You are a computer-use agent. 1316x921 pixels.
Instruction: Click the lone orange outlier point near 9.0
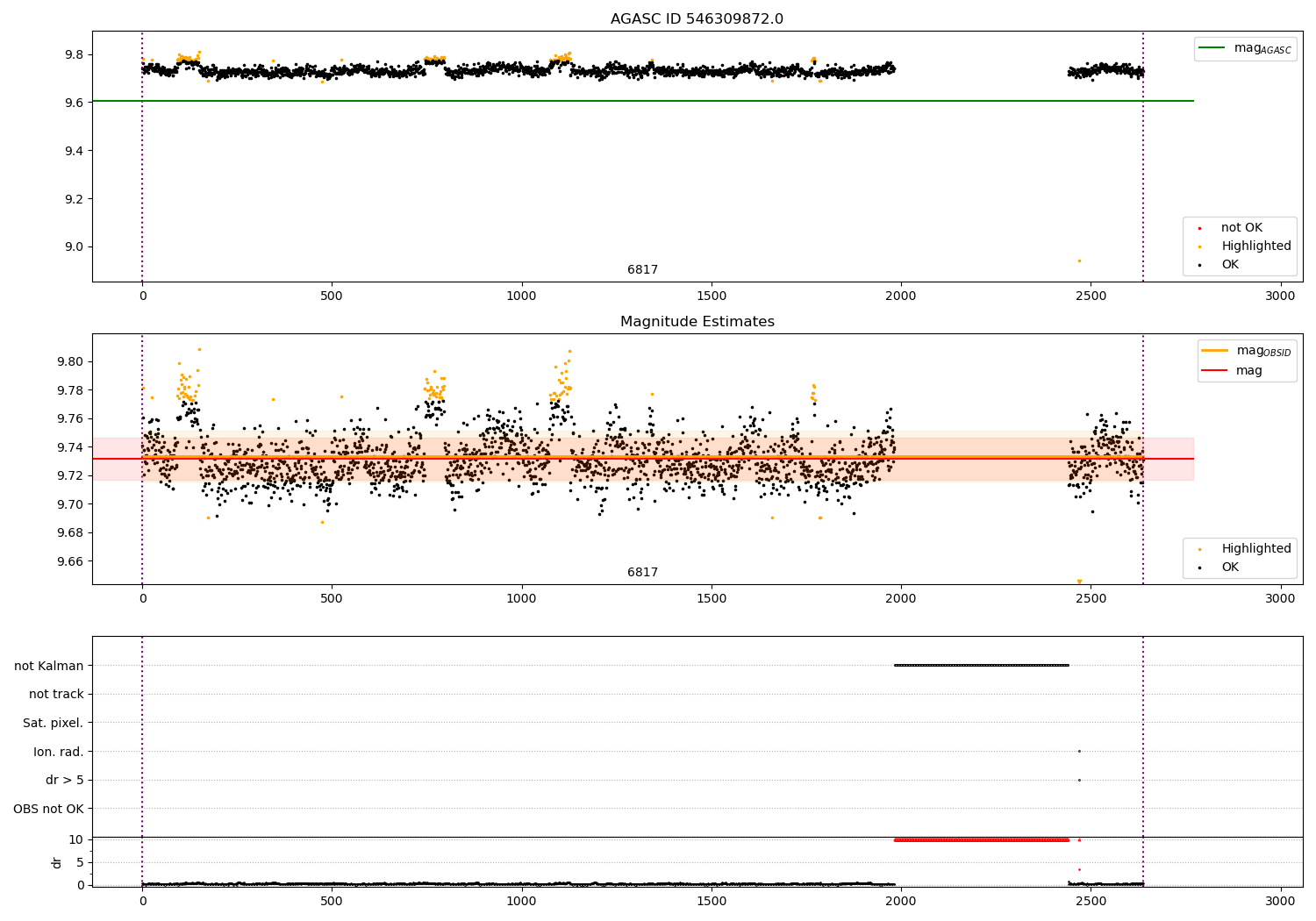point(1079,261)
